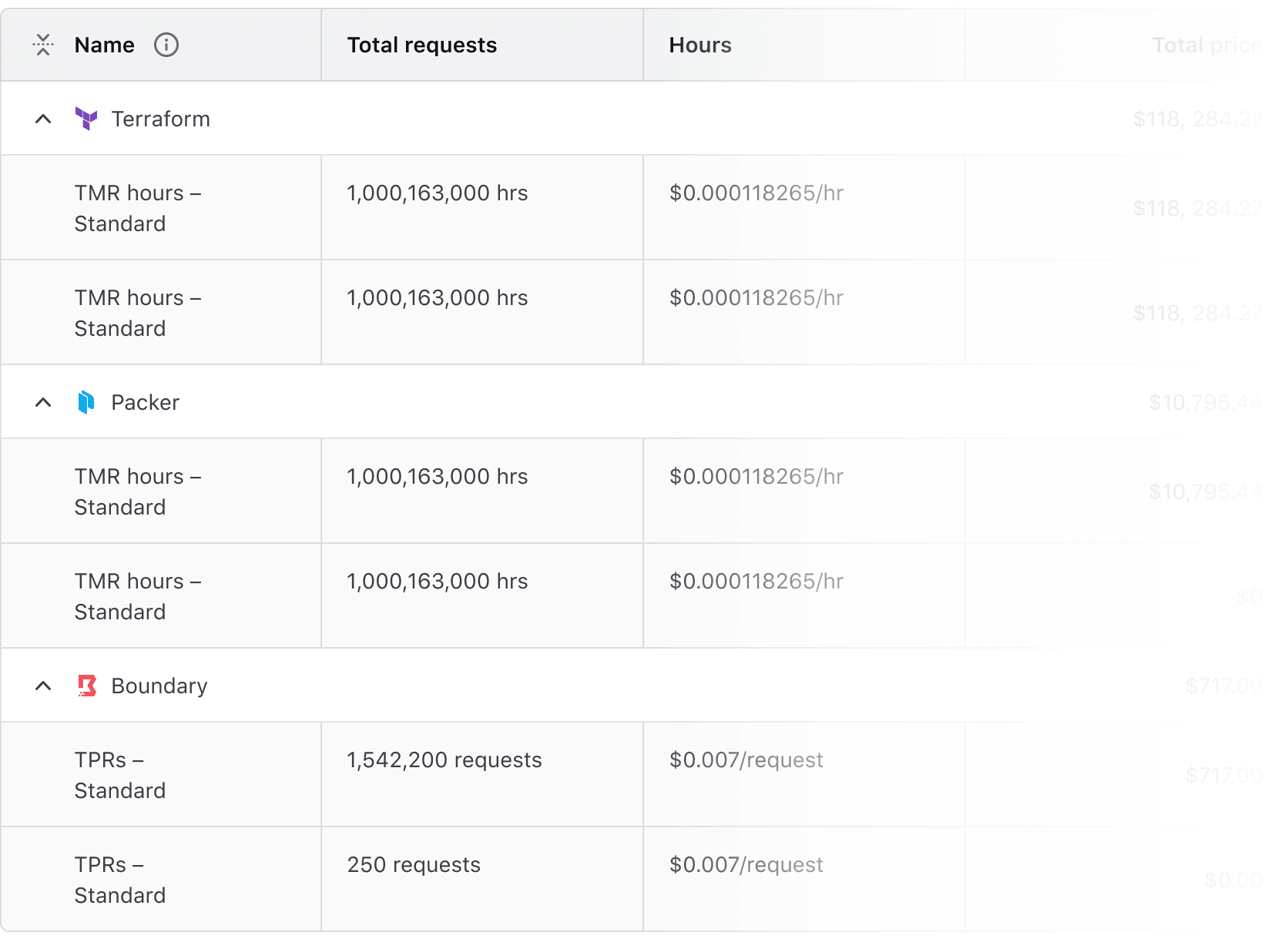Viewport: 1288px width, 939px height.
Task: Click the red Boundary logo icon
Action: coord(87,686)
